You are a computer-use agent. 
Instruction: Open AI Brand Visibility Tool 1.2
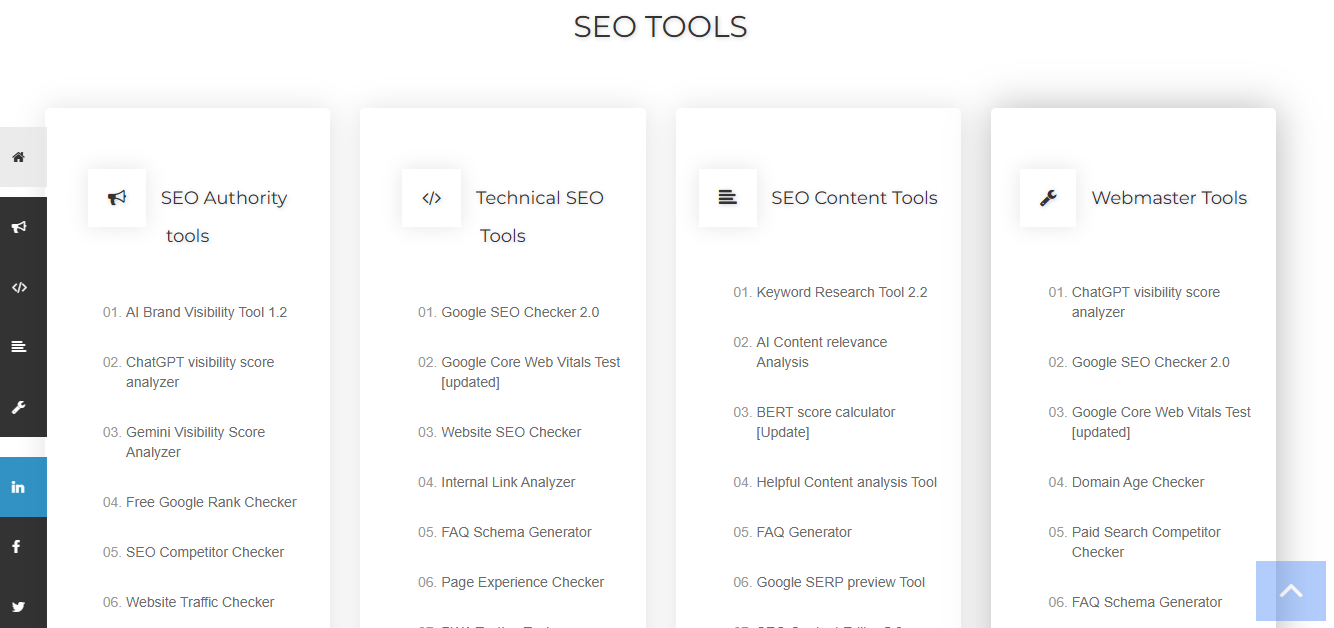(206, 312)
